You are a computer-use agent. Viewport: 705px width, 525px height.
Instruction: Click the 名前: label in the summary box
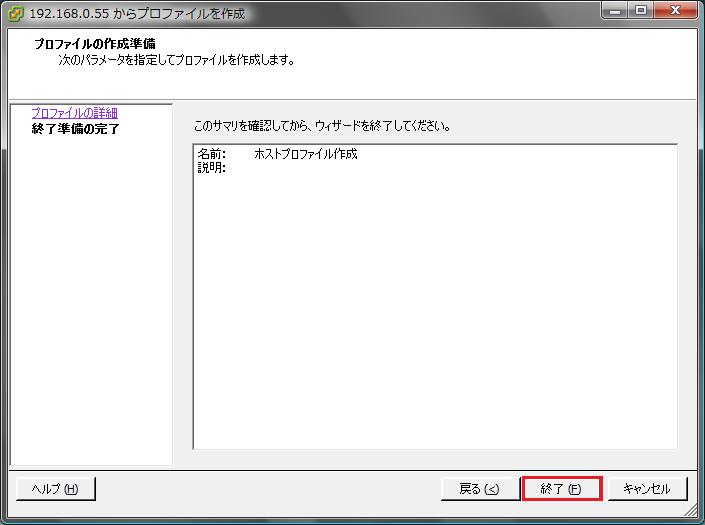[212, 154]
